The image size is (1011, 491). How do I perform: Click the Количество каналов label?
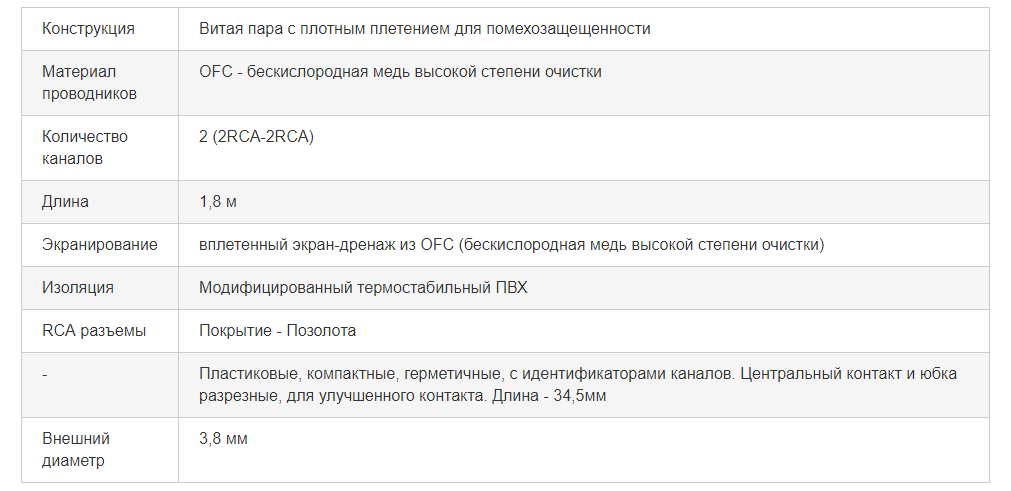(84, 148)
